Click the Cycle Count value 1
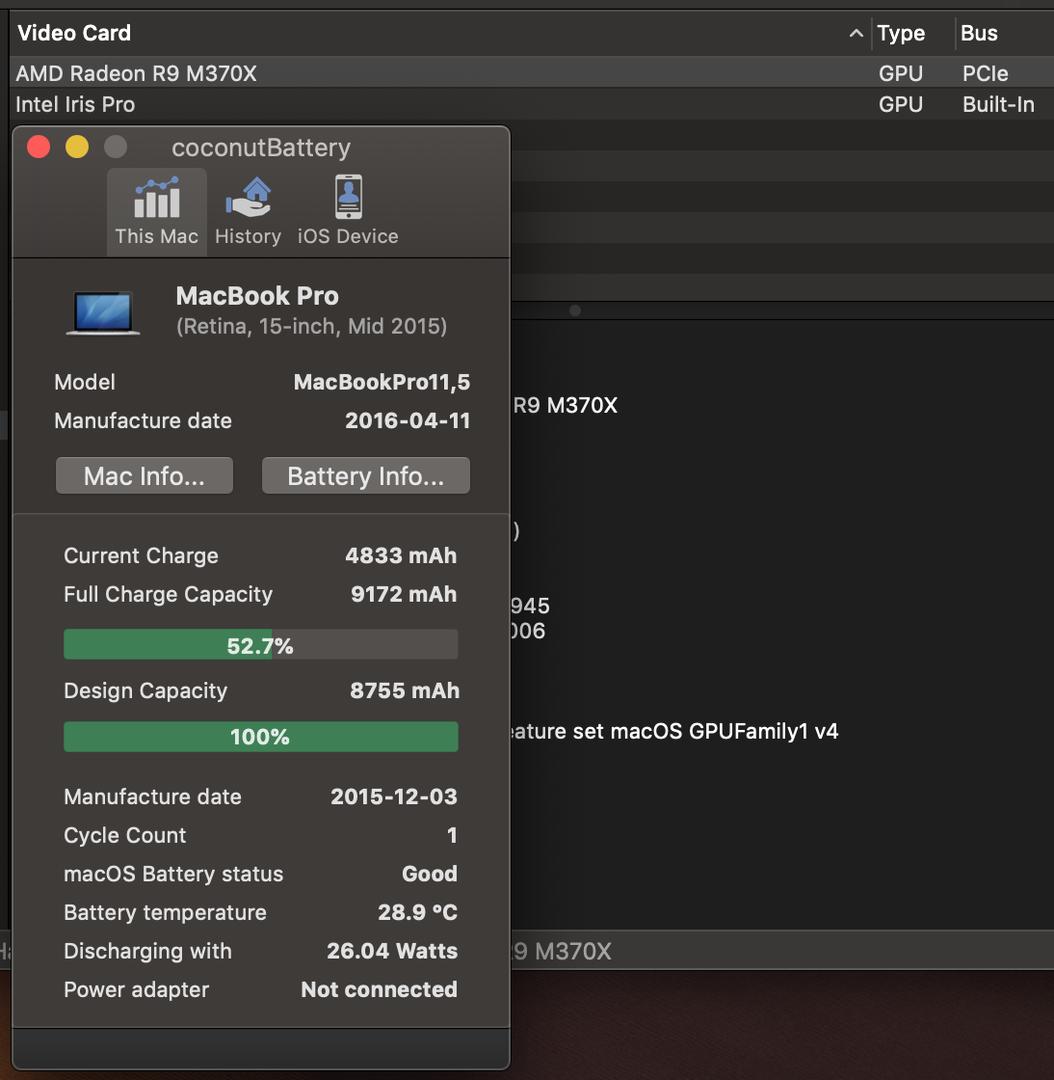The image size is (1054, 1080). 452,835
